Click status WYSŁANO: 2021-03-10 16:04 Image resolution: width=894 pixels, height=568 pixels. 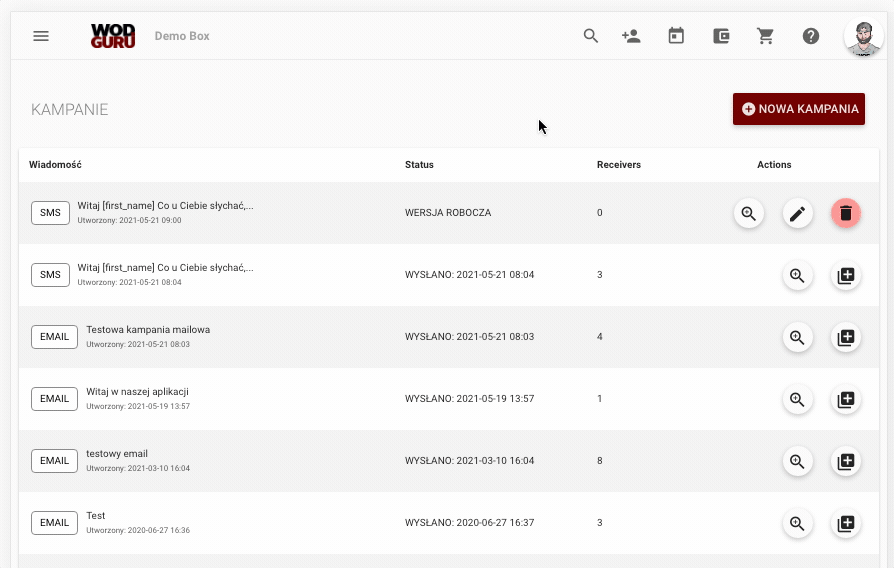pyautogui.click(x=469, y=461)
